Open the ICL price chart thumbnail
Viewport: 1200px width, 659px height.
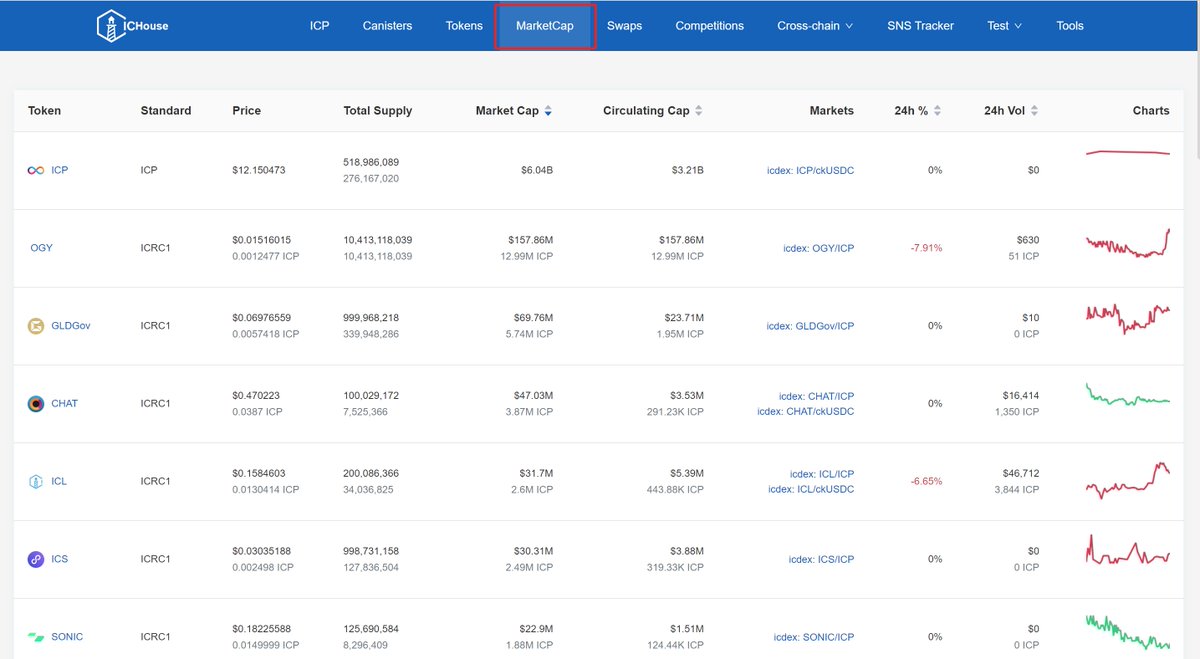[x=1128, y=480]
